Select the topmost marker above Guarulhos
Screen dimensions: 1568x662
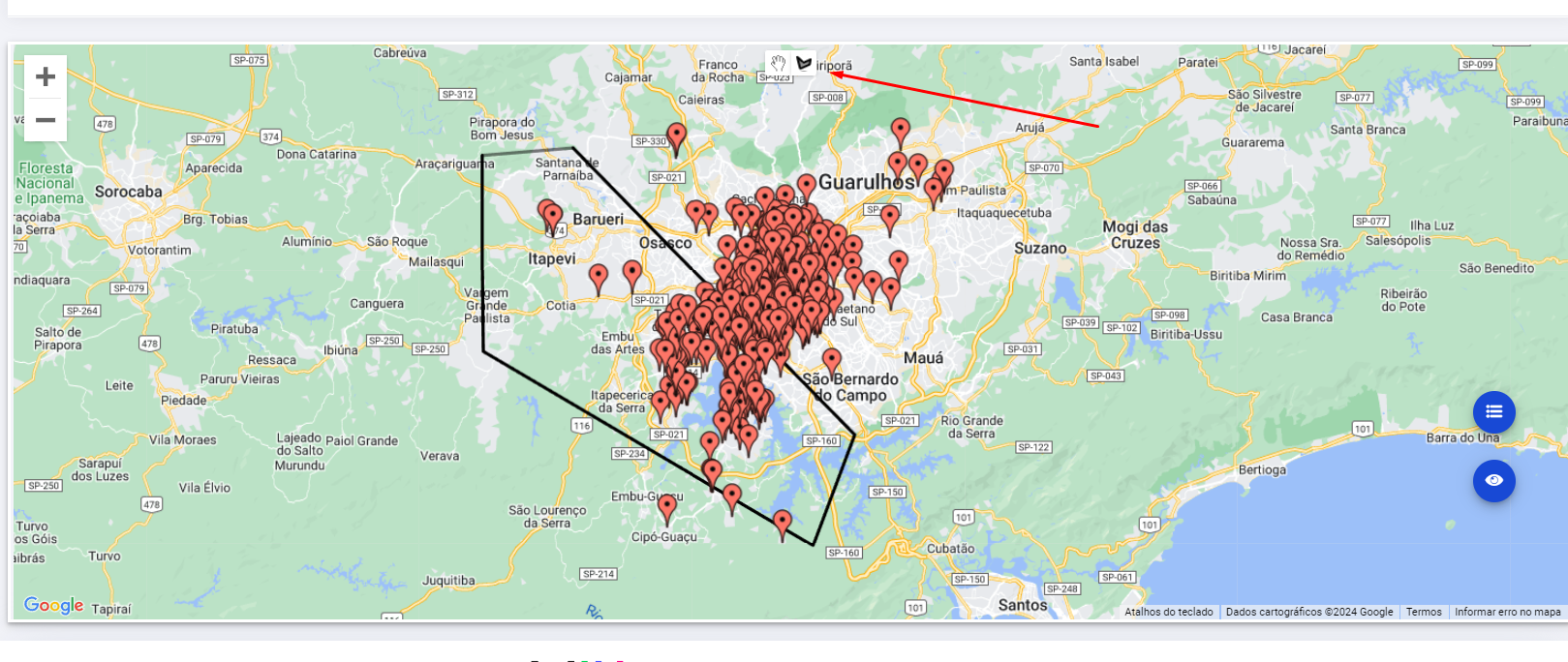[901, 133]
